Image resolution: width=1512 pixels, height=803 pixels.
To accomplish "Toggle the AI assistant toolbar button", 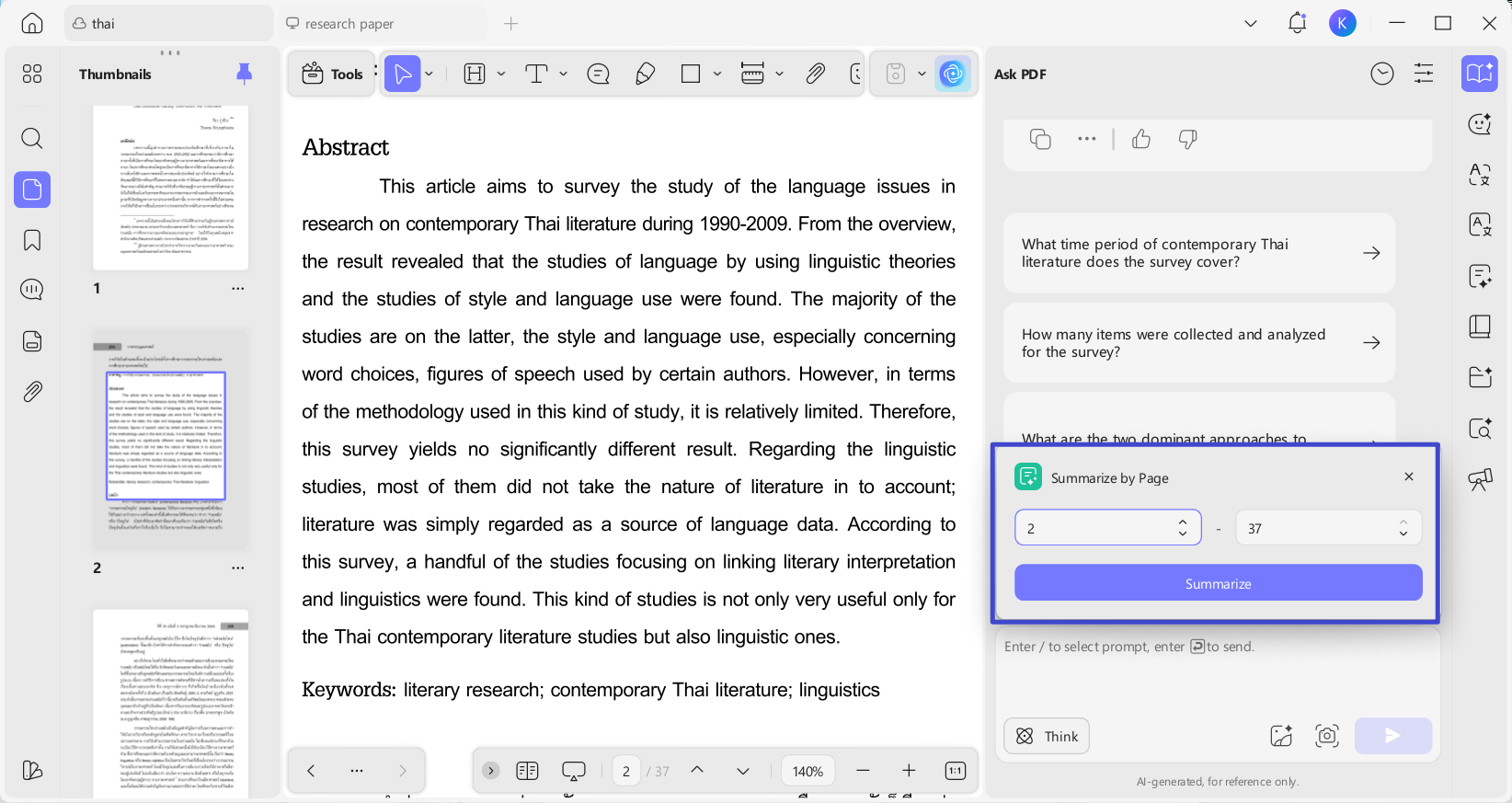I will point(953,74).
